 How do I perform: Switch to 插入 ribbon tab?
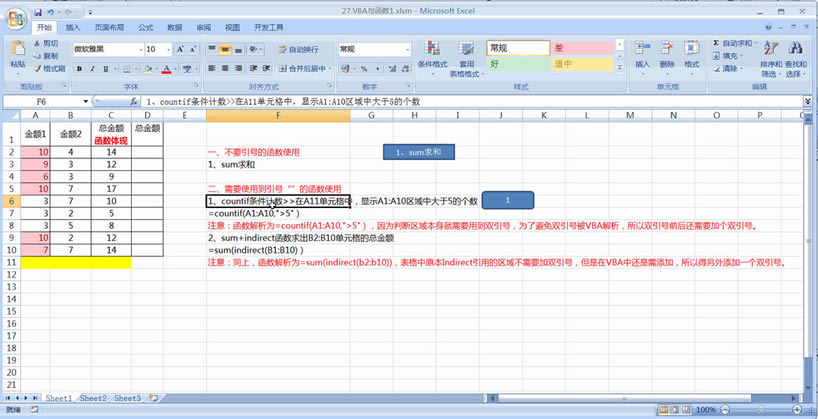tap(73, 28)
